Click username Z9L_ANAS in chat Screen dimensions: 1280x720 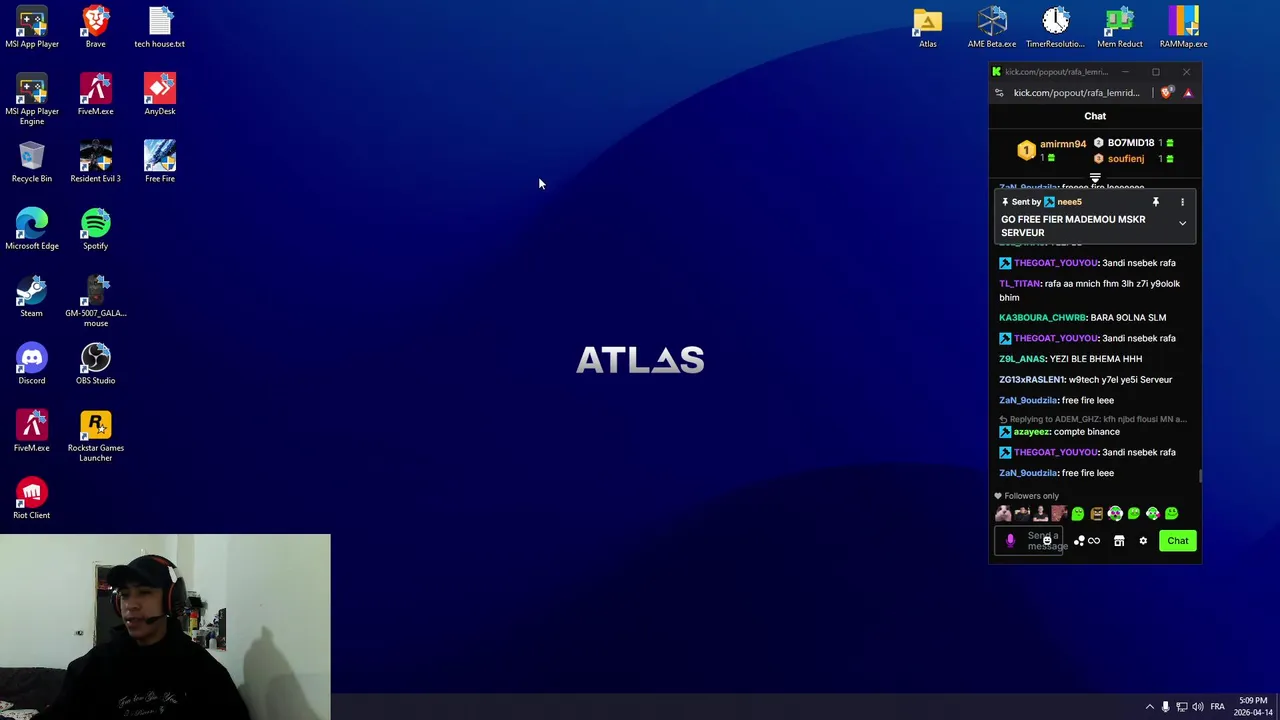pyautogui.click(x=1022, y=359)
